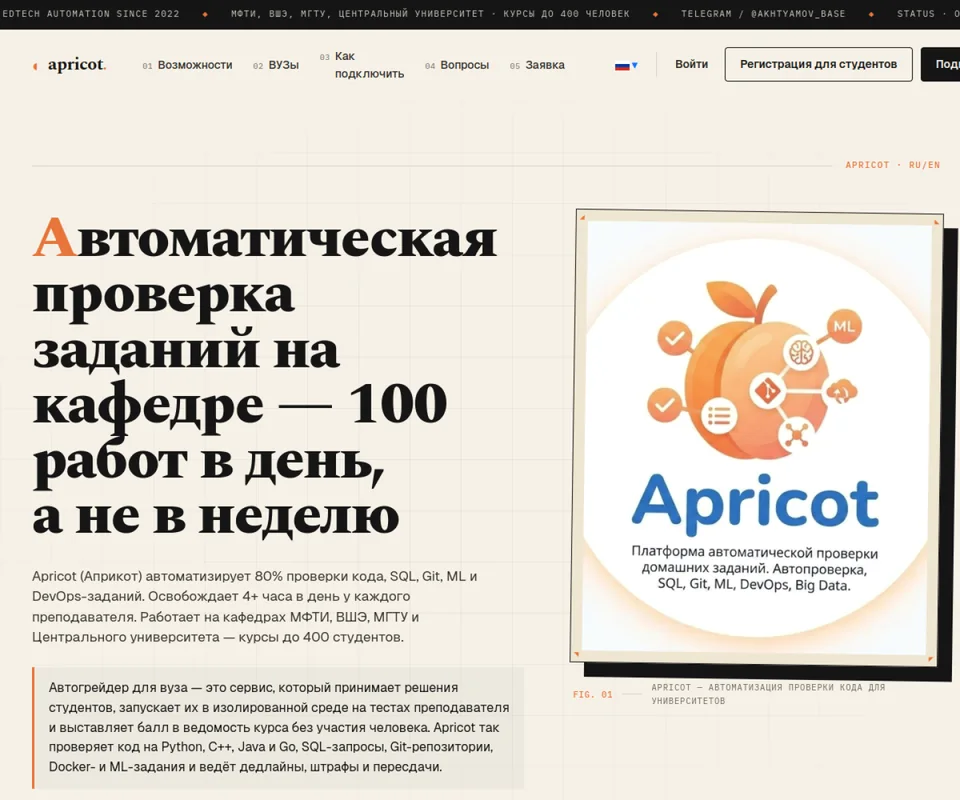Click the Git icon on the peach
Image resolution: width=960 pixels, height=800 pixels.
(768, 390)
